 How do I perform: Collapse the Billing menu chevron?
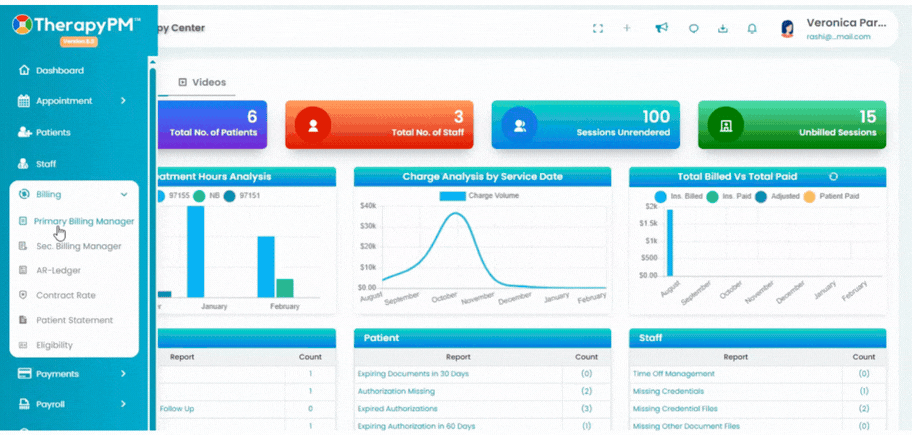coord(123,195)
